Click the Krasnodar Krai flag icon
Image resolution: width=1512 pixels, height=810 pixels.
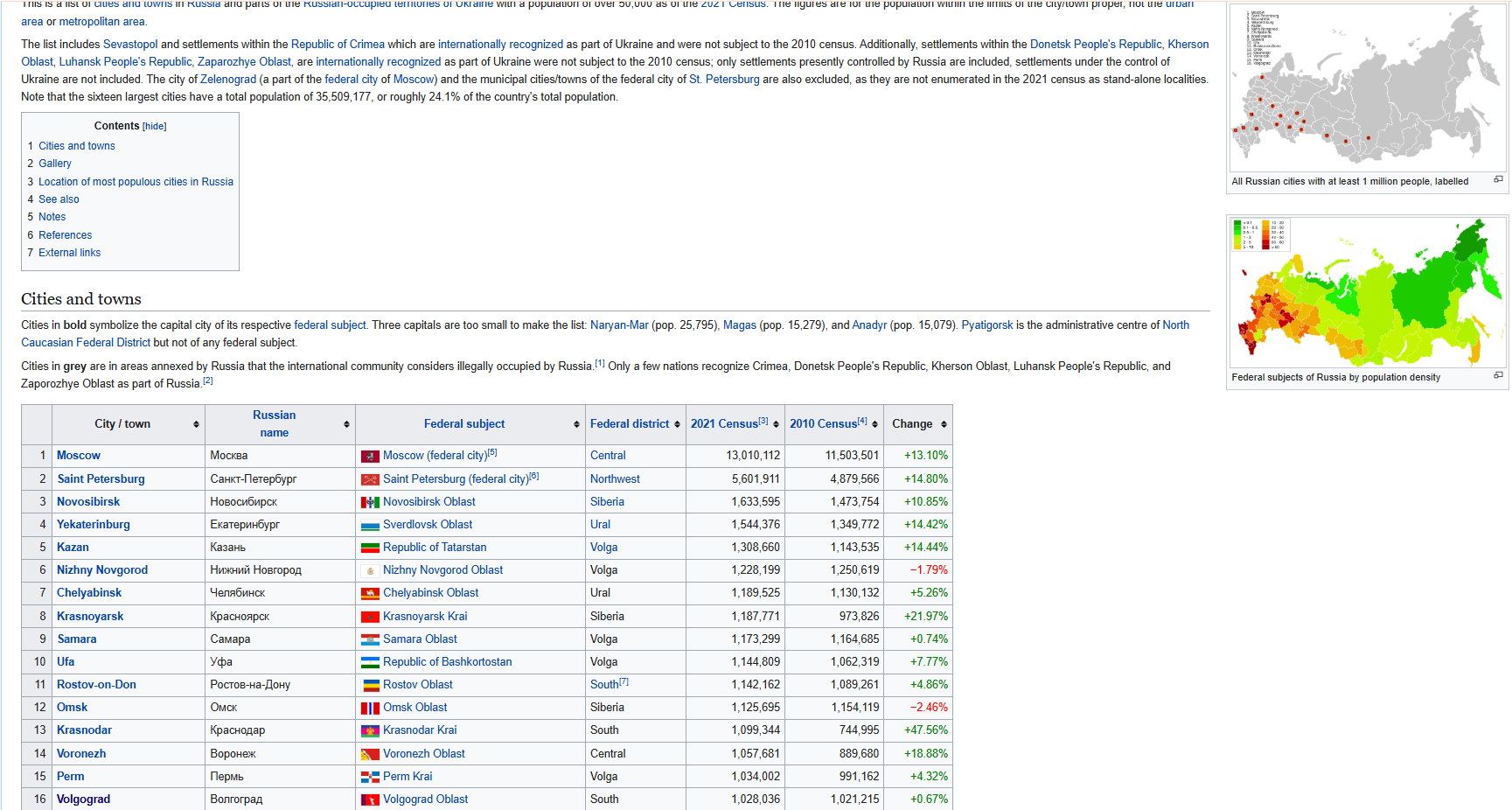pyautogui.click(x=370, y=730)
